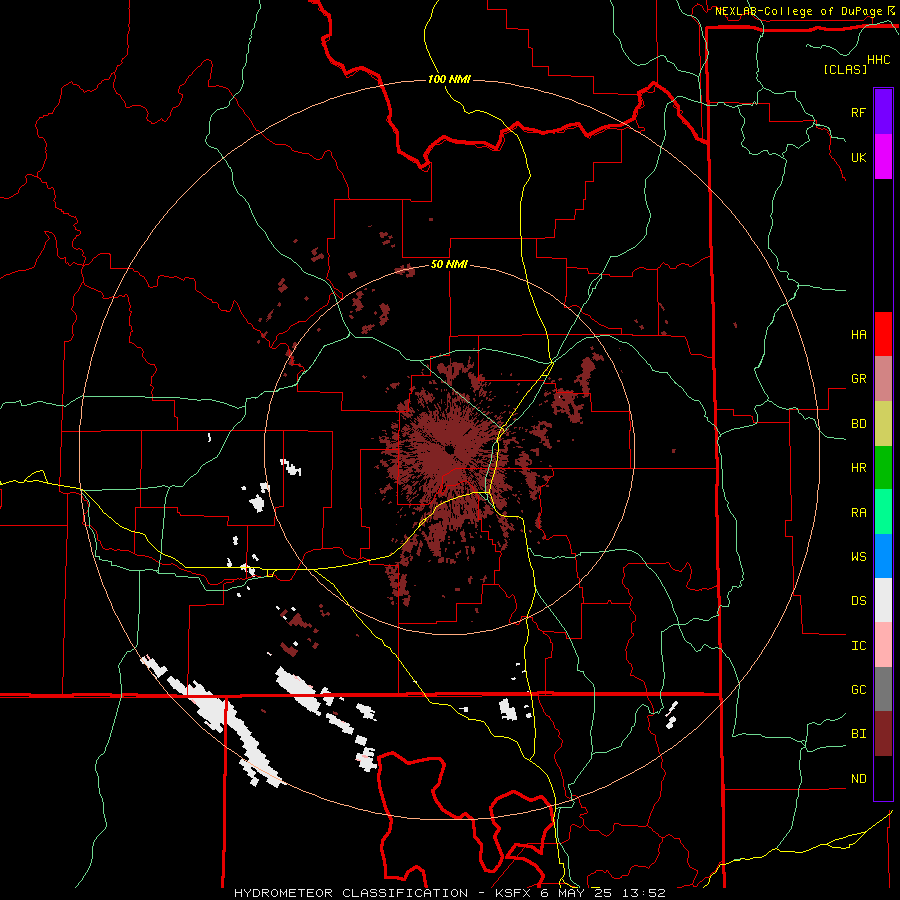Click the BI legend label
The width and height of the screenshot is (900, 900).
click(858, 734)
